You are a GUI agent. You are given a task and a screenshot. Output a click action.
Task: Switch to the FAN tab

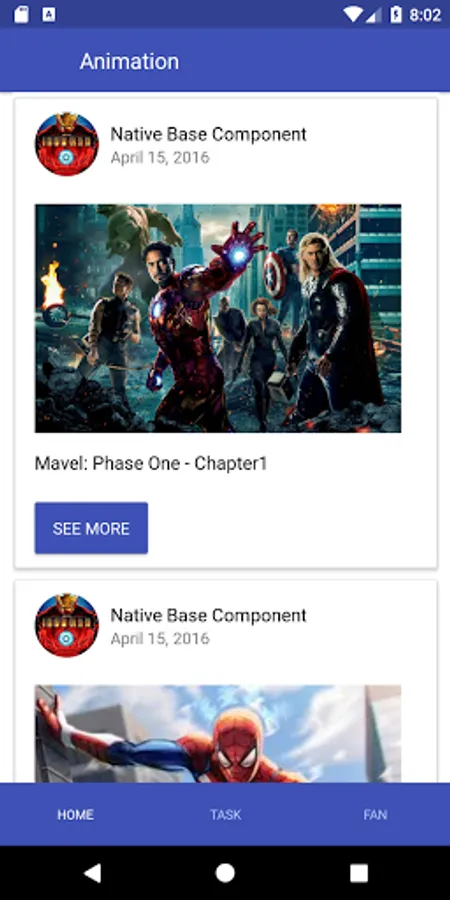coord(375,814)
